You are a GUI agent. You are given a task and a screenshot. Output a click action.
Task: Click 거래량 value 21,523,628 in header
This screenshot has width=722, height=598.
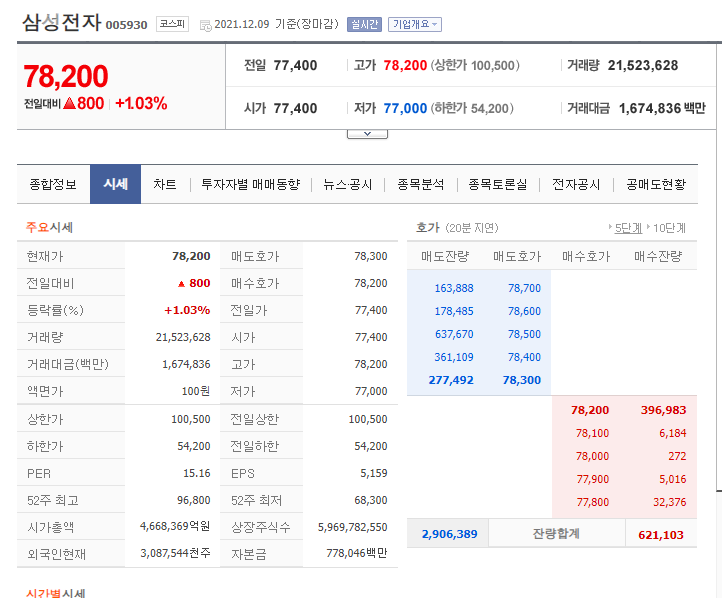643,65
